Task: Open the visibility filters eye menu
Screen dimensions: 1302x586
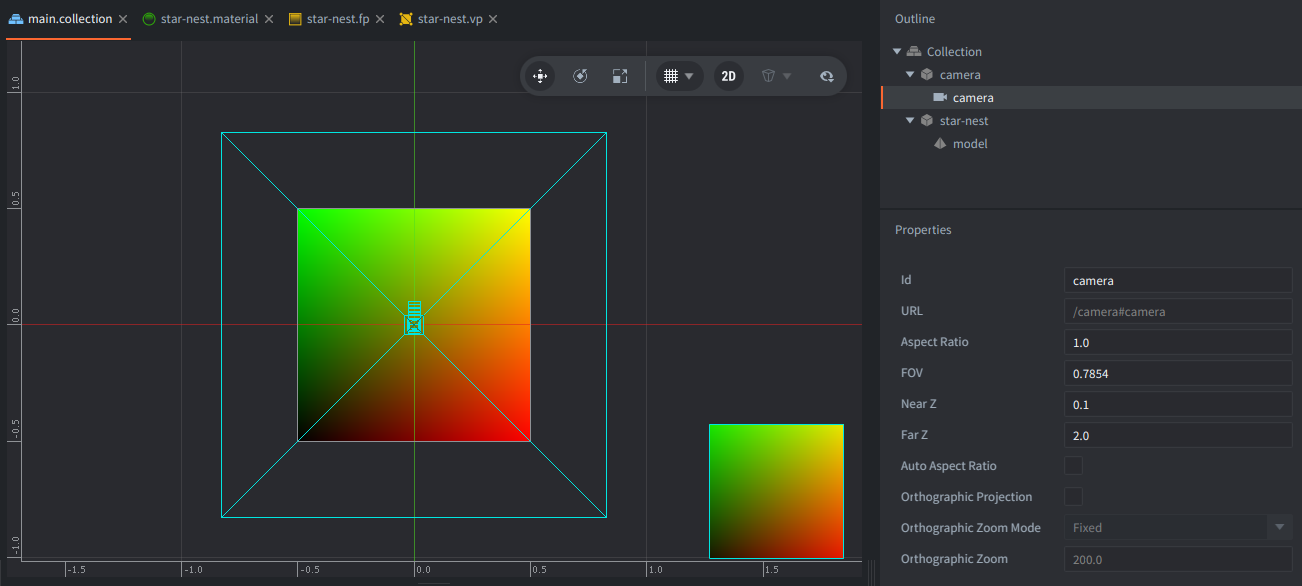Action: (826, 76)
